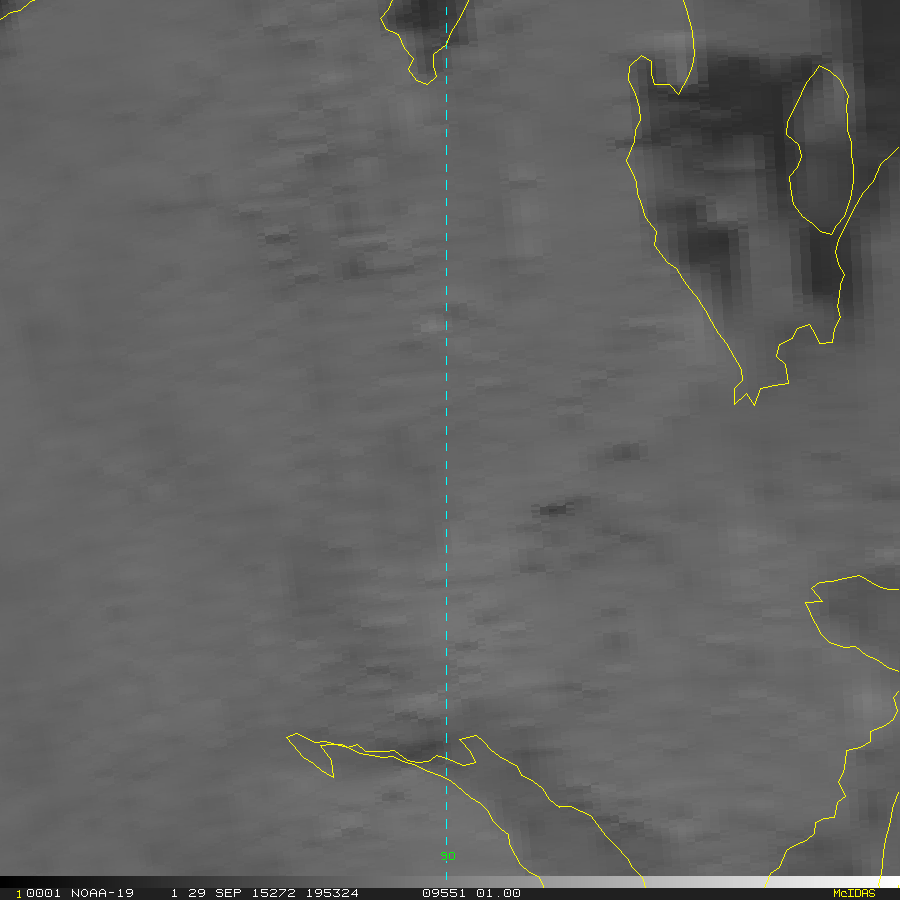The image size is (900, 900).
Task: Click the 01.00 value in status bar
Action: click(x=499, y=893)
